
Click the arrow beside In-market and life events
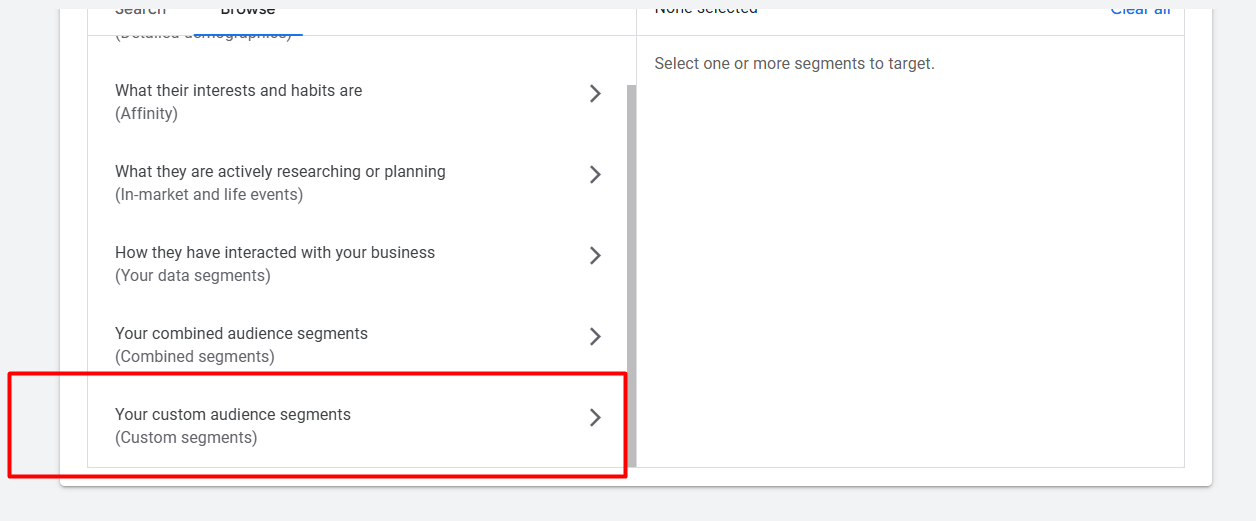pos(595,175)
